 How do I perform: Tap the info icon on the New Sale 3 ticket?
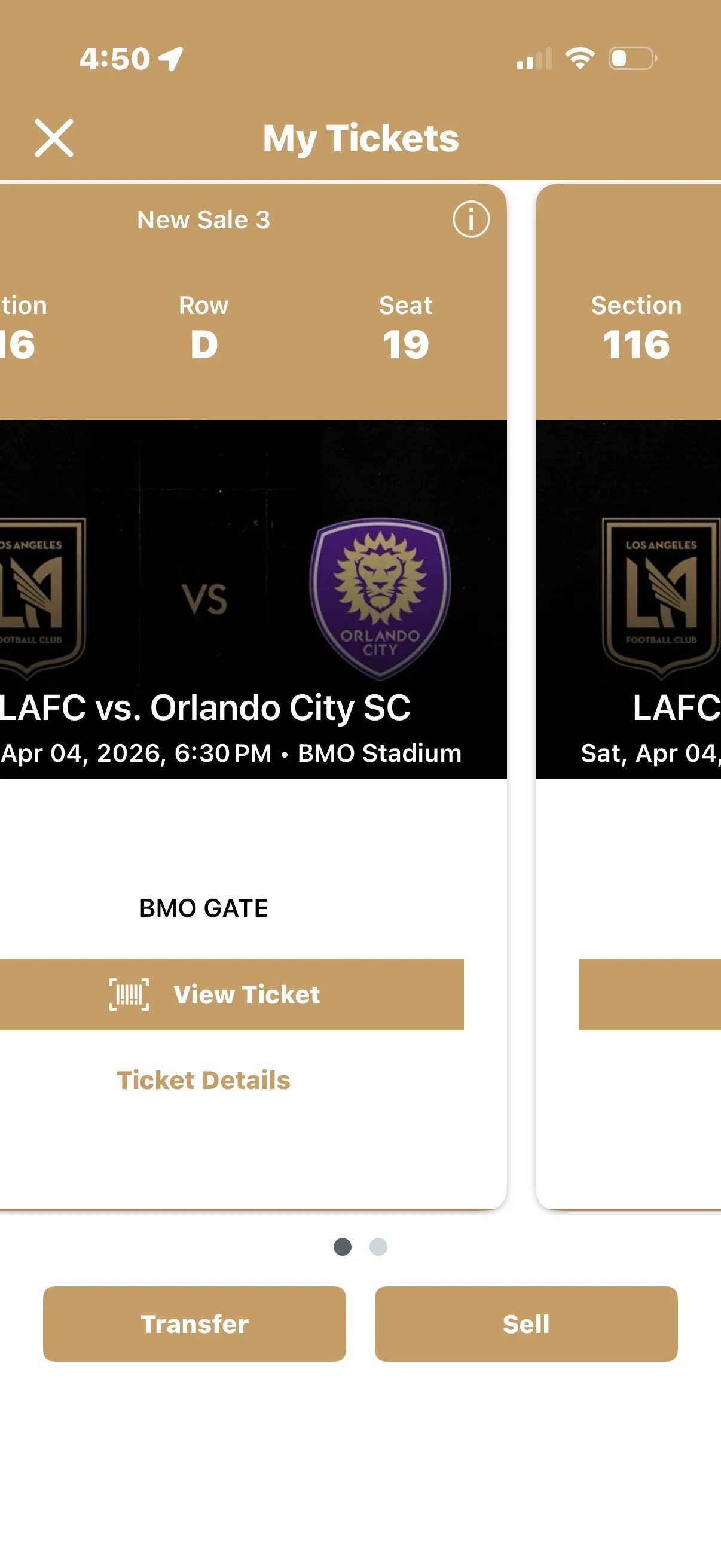471,219
